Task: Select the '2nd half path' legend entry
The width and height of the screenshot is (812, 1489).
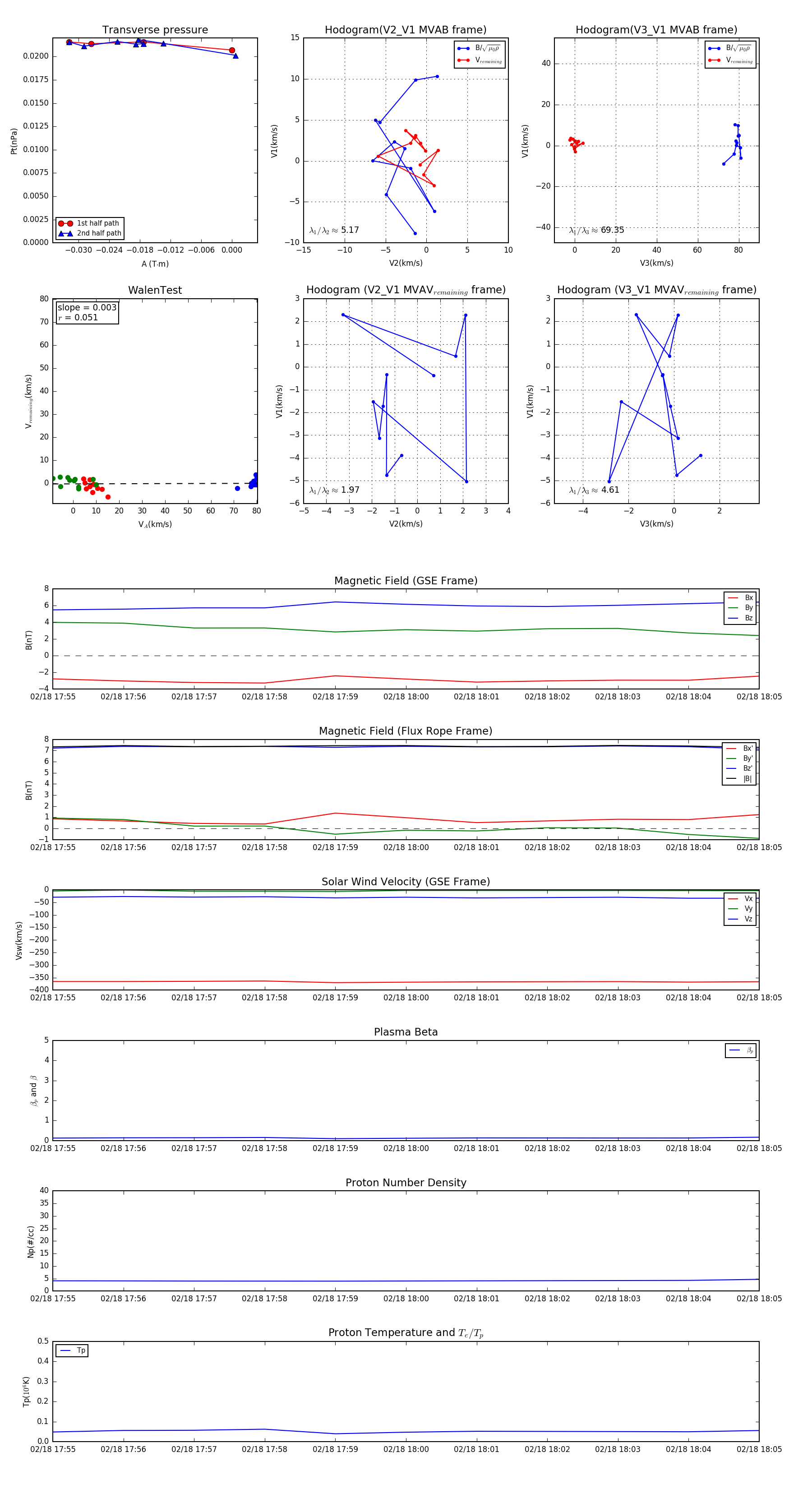Action: [90, 234]
